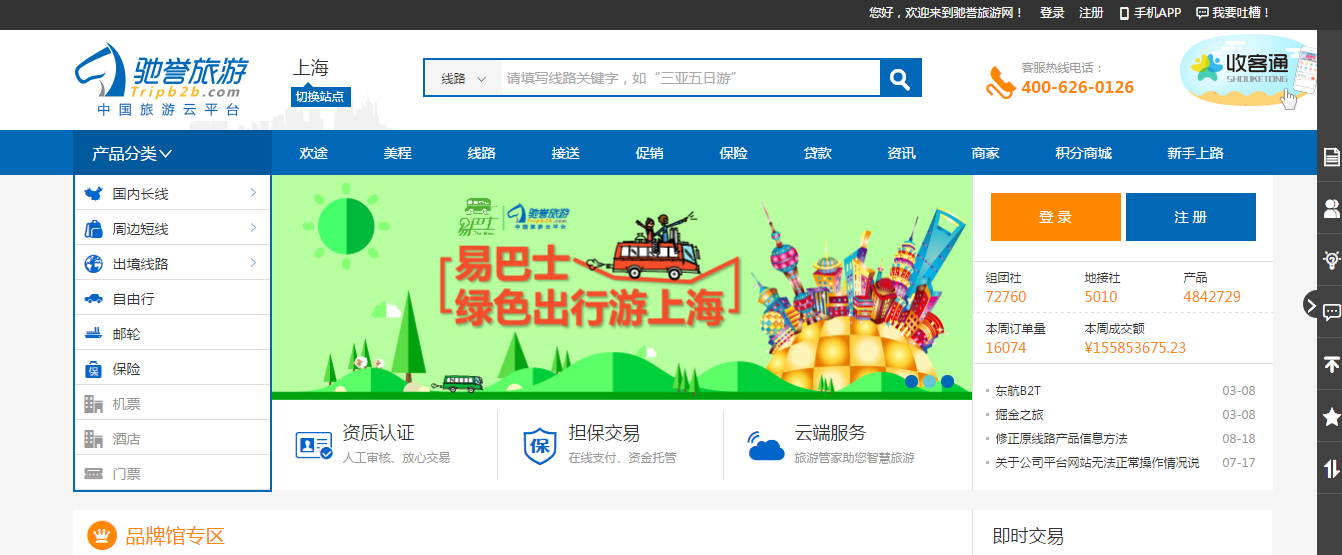Click the lightbulb help icon in sidebar

coord(1331,260)
